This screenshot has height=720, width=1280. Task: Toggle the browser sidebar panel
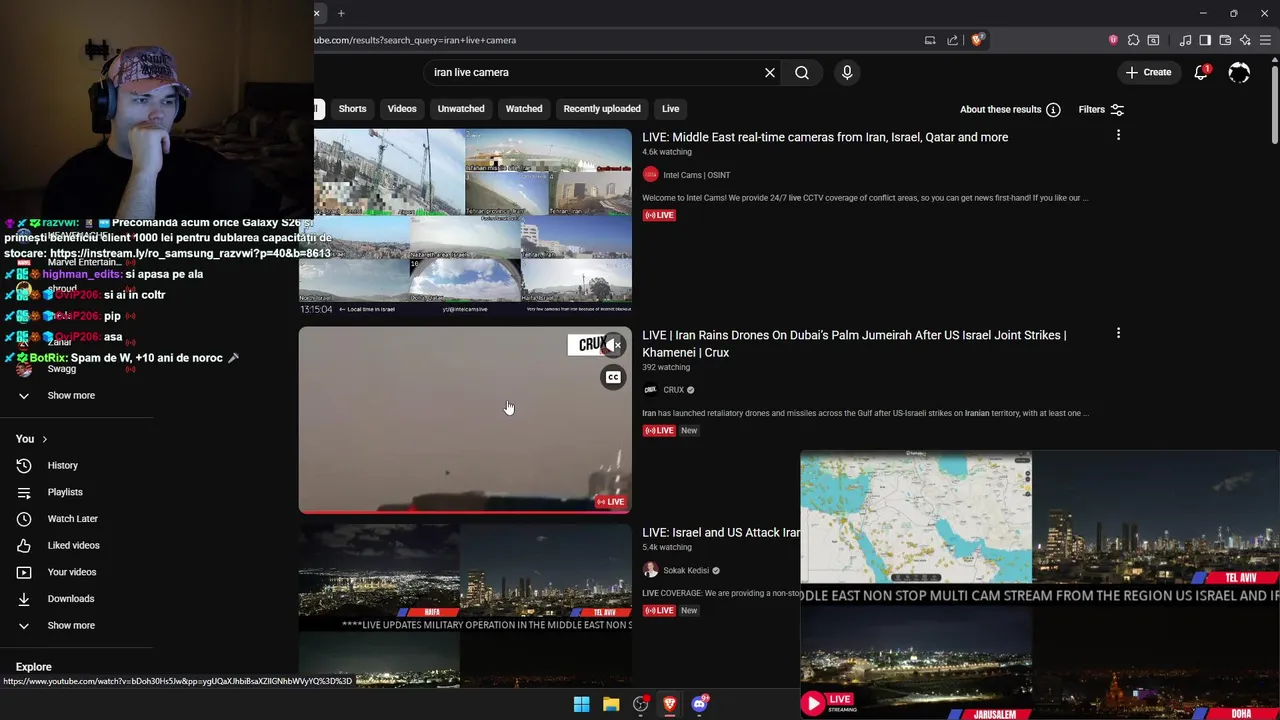(1205, 40)
